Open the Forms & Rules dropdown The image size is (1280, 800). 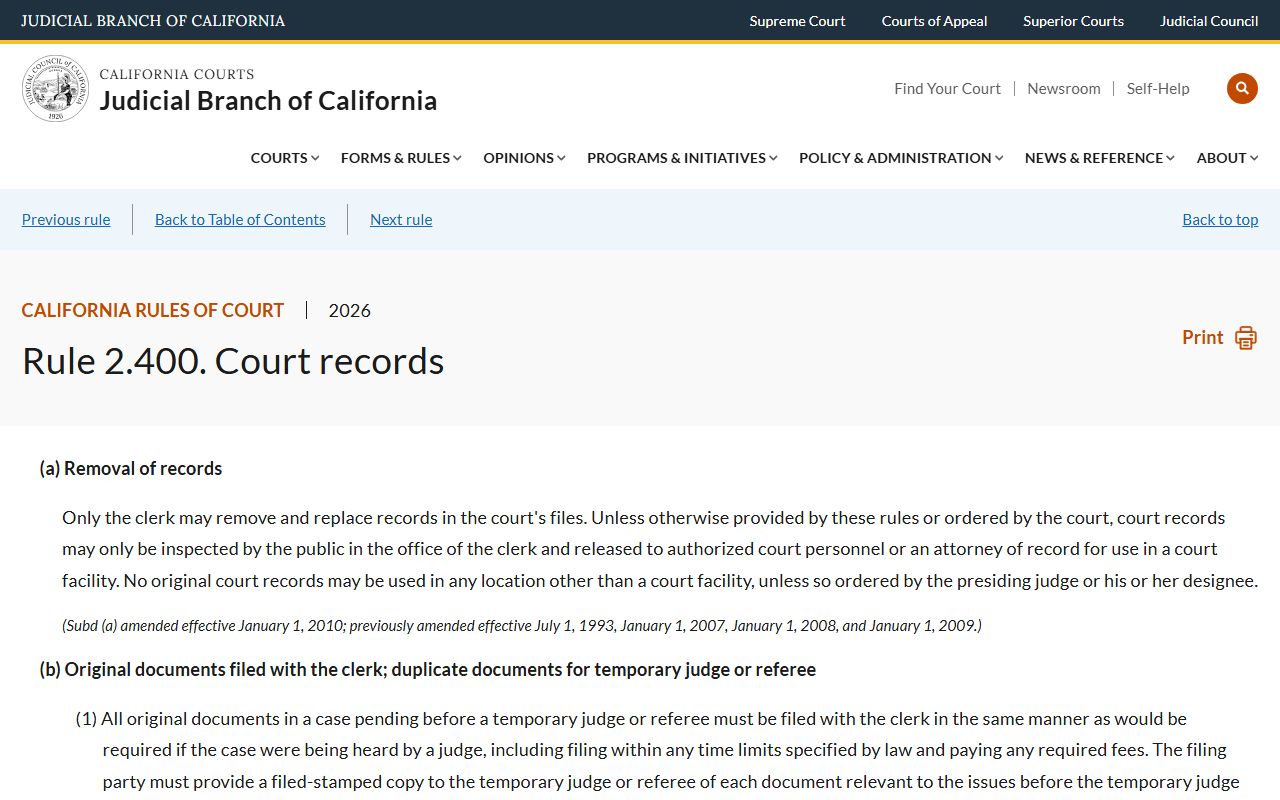click(x=401, y=158)
